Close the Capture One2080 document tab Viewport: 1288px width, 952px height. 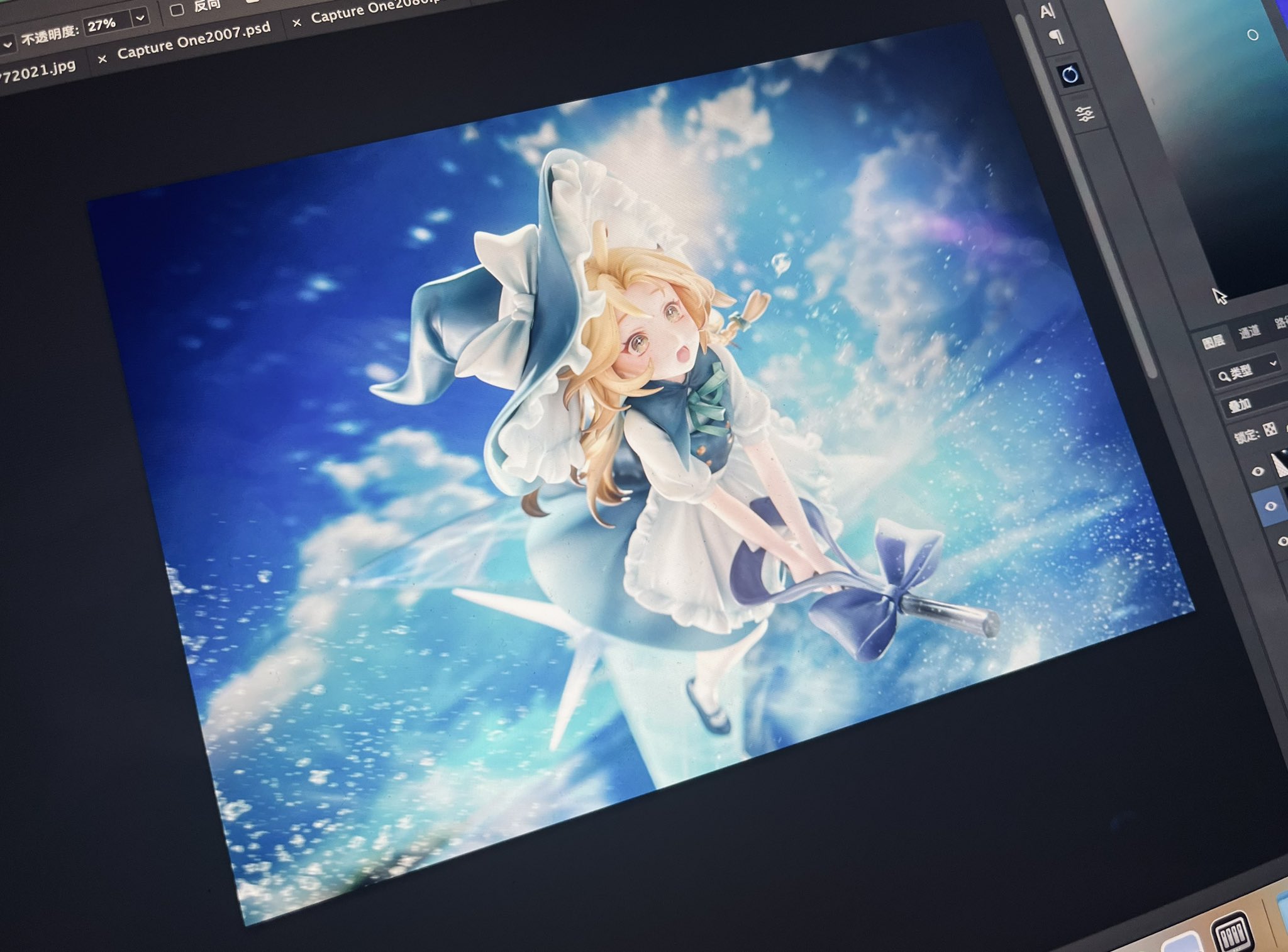click(x=297, y=22)
